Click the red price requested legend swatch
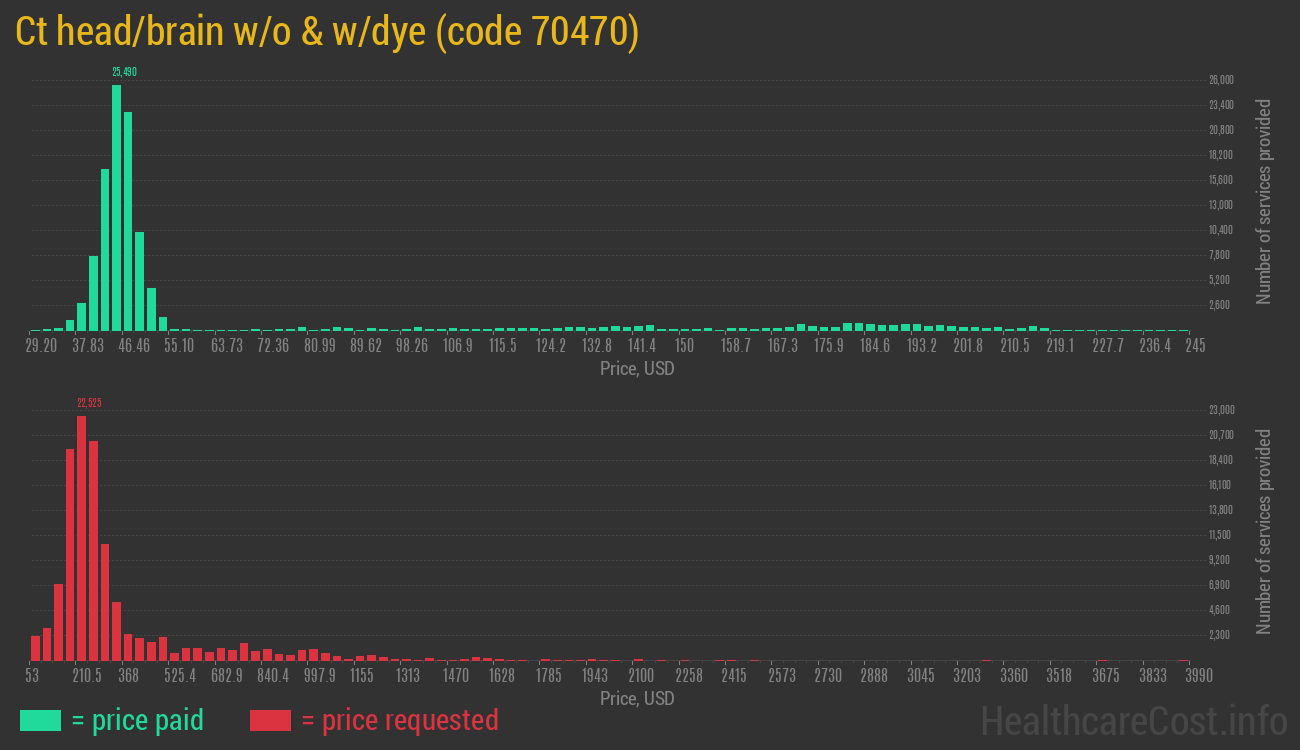Viewport: 1300px width, 750px height. [270, 720]
